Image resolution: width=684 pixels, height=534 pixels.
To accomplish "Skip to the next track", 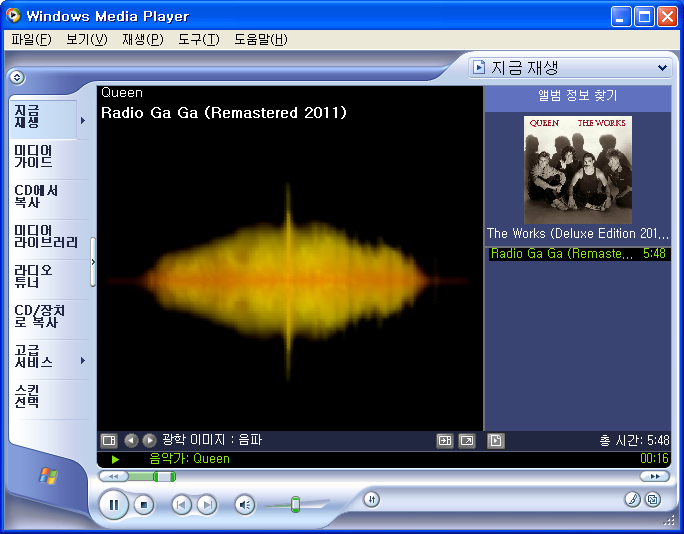I will 206,505.
